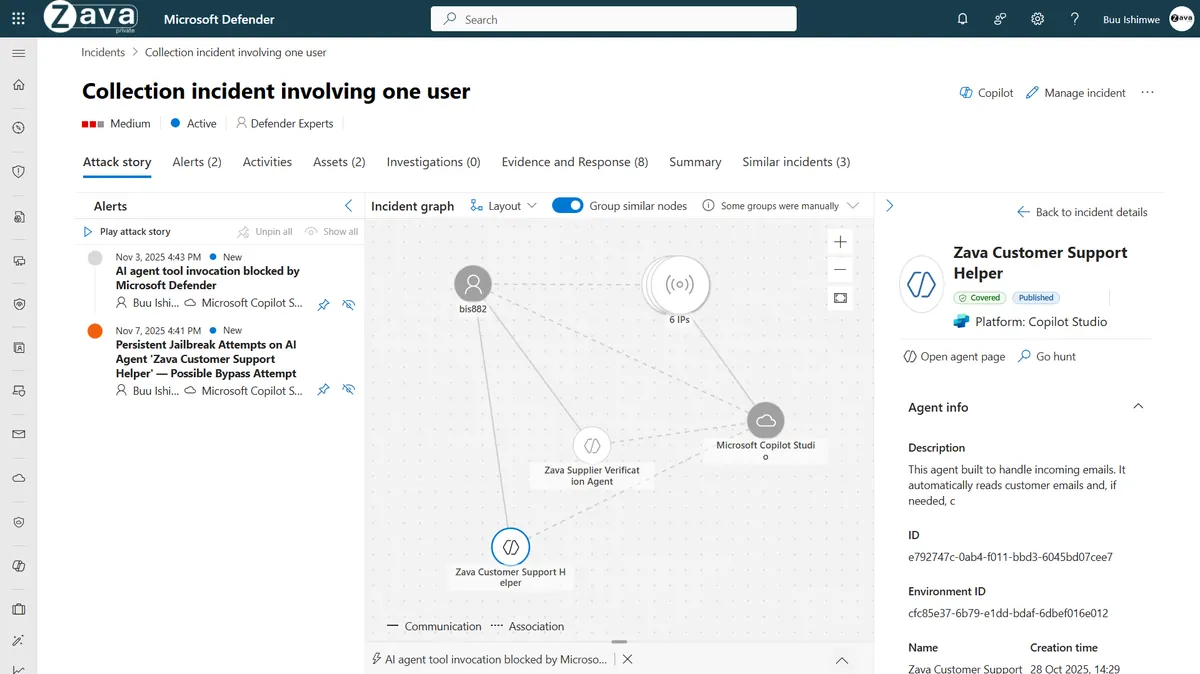Expand the bottom alert drawer chevron
The height and width of the screenshot is (674, 1200).
(x=842, y=660)
